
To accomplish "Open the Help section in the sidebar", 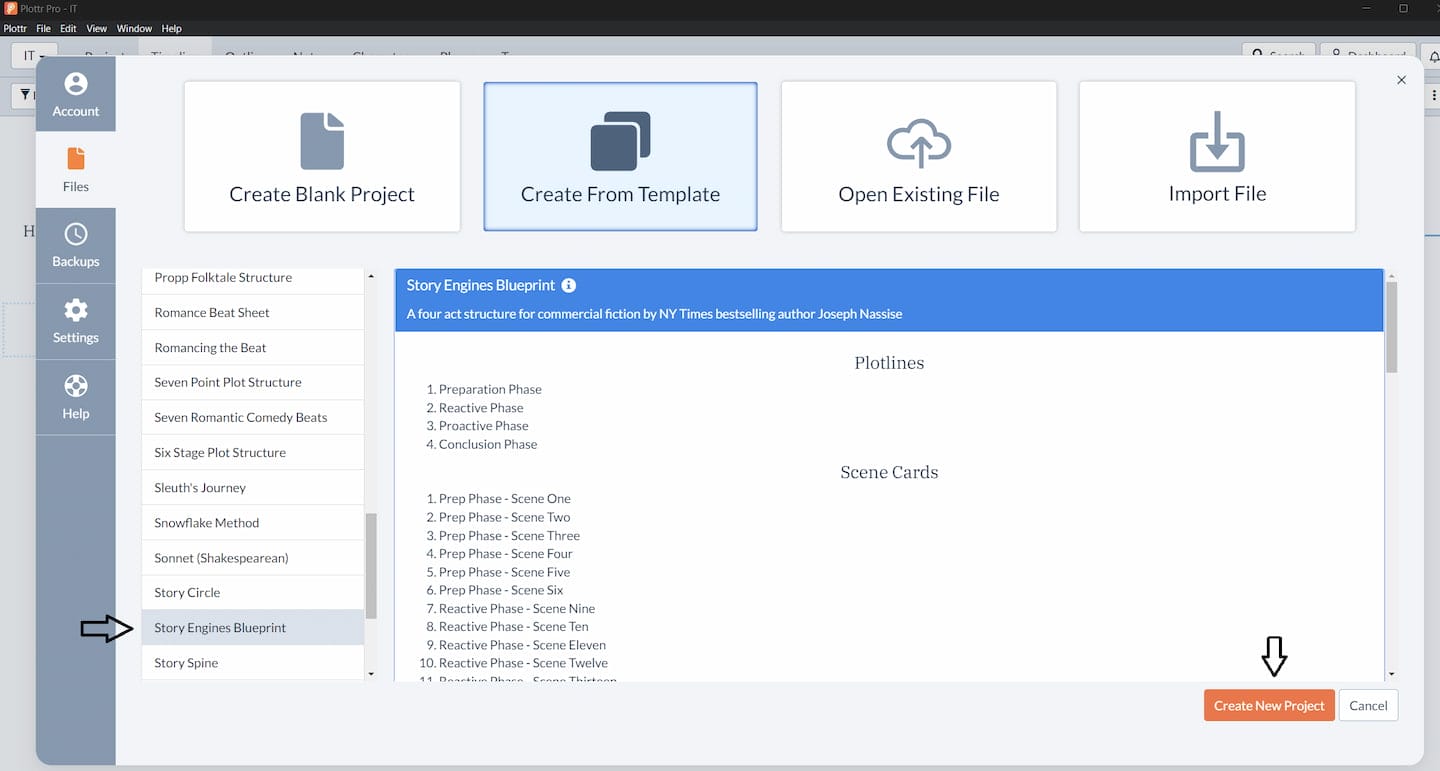I will [x=75, y=396].
